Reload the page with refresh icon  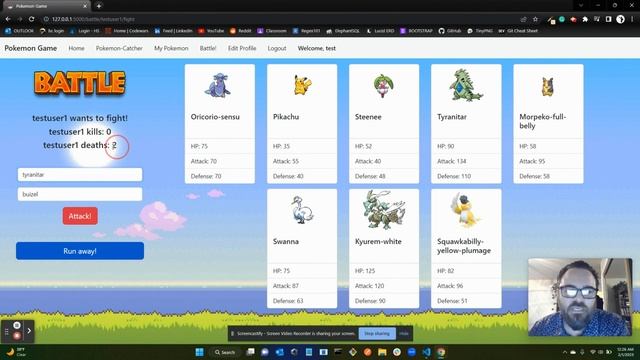[x=31, y=19]
